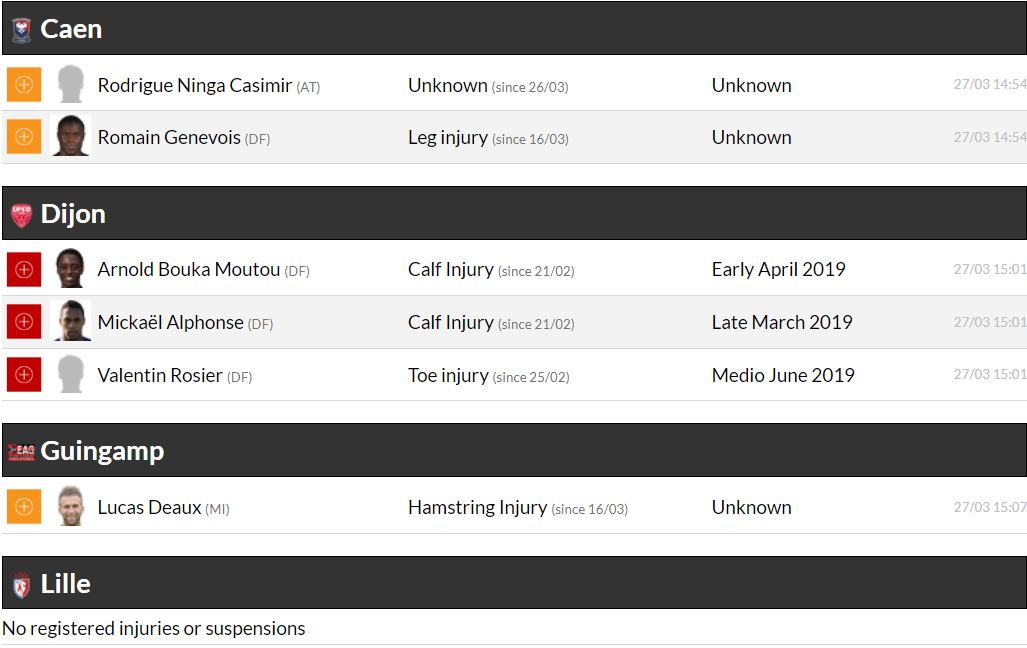Click the Valentin Rosier player name
The image size is (1027, 648).
[x=160, y=375]
